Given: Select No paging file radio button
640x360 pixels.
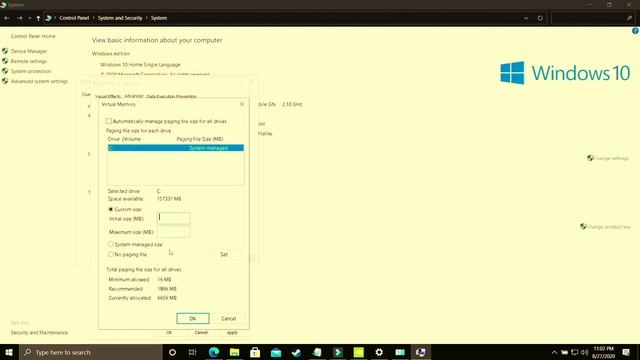Looking at the screenshot, I should [x=111, y=254].
